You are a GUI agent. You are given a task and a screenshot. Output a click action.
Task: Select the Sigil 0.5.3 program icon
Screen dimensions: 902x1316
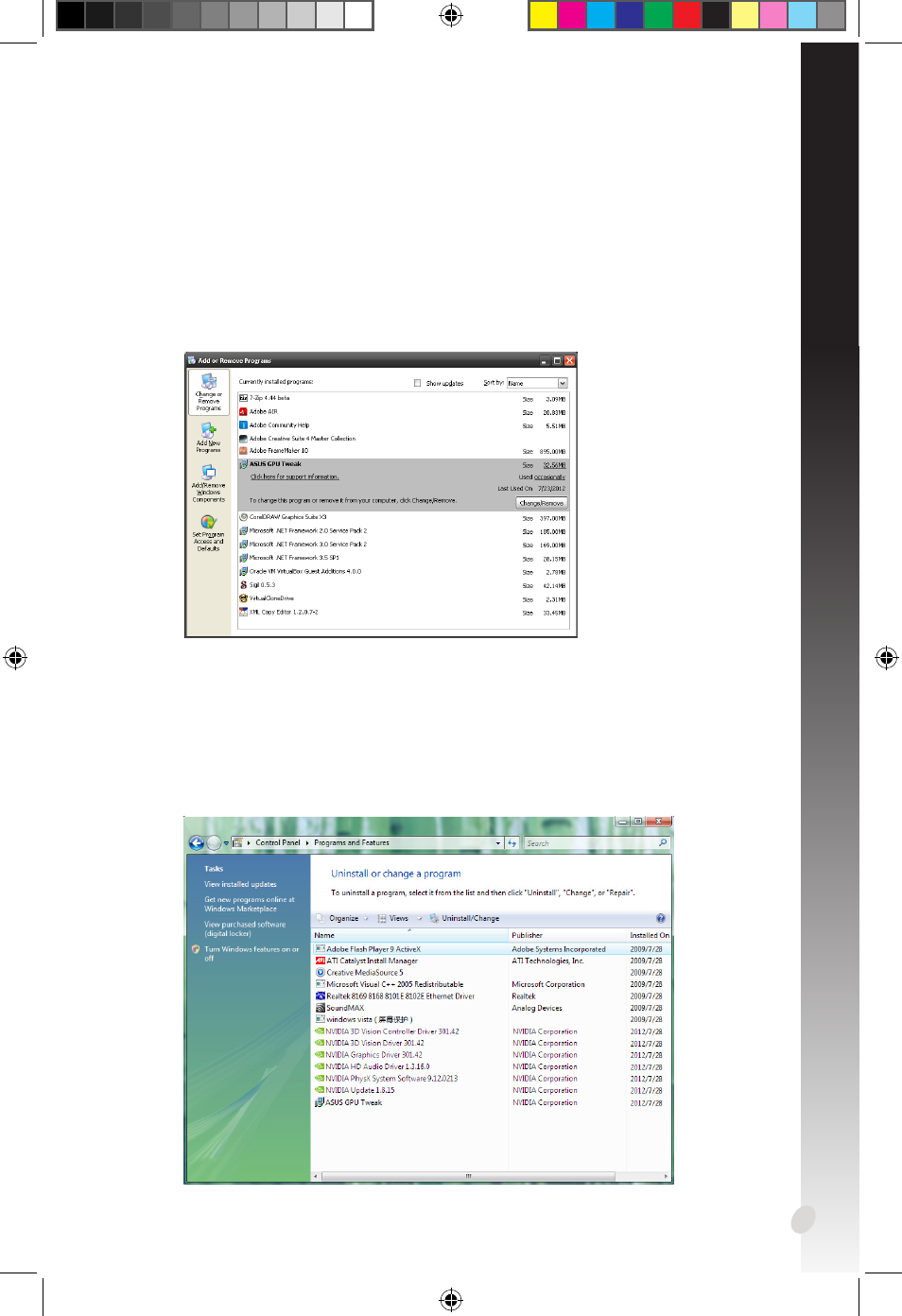tap(243, 585)
